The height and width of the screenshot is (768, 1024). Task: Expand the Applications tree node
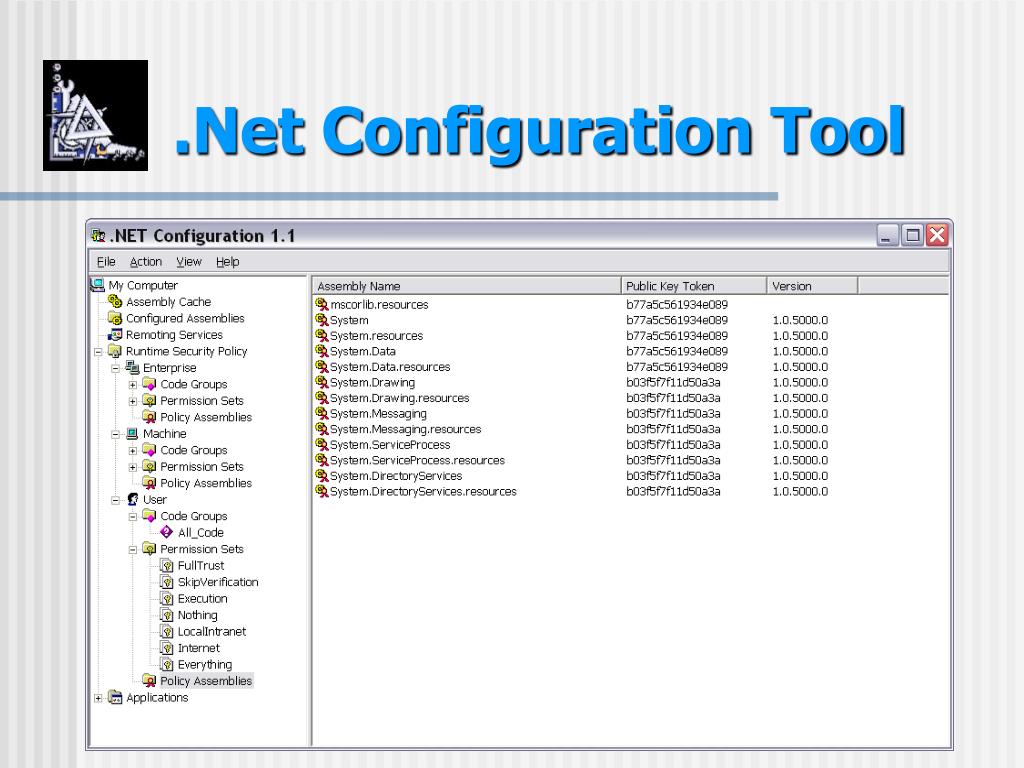[98, 698]
